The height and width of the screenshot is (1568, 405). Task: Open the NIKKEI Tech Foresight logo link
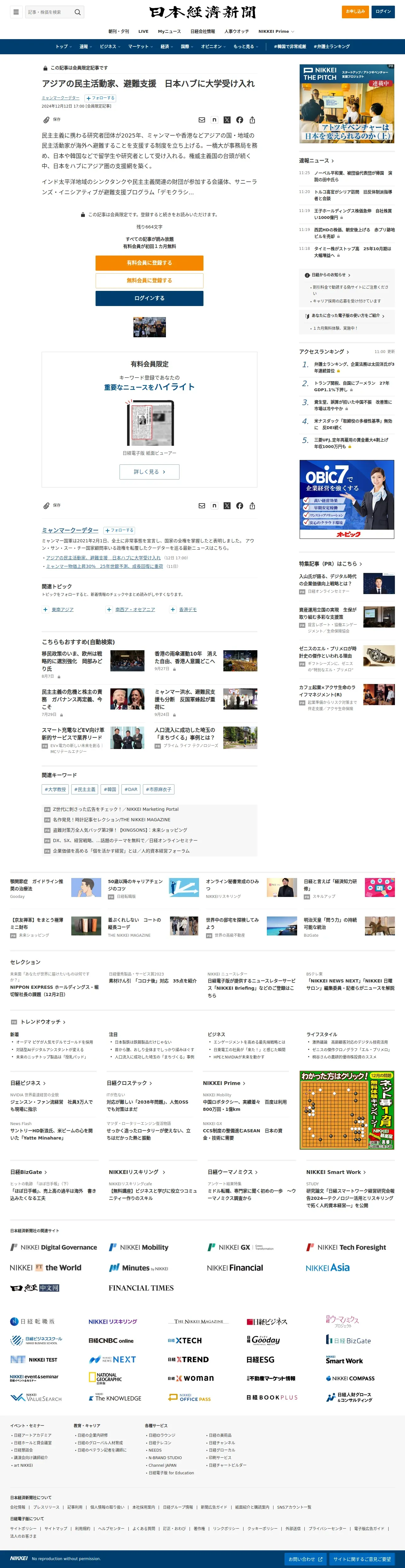pyautogui.click(x=346, y=1247)
